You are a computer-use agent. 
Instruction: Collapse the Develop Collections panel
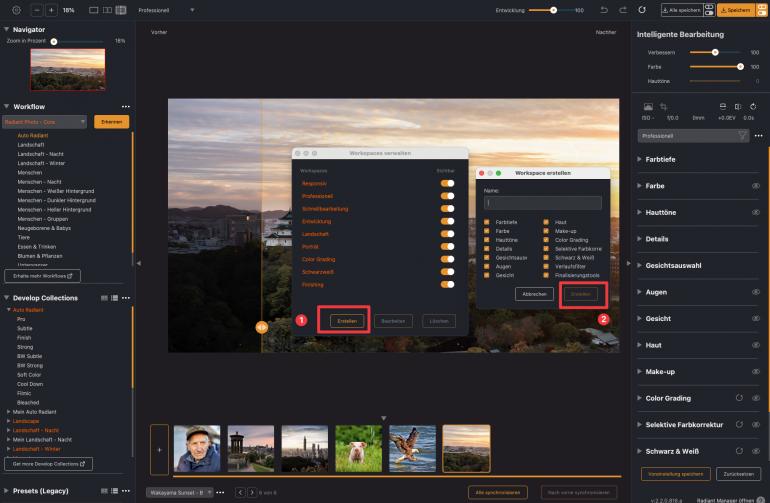6,298
